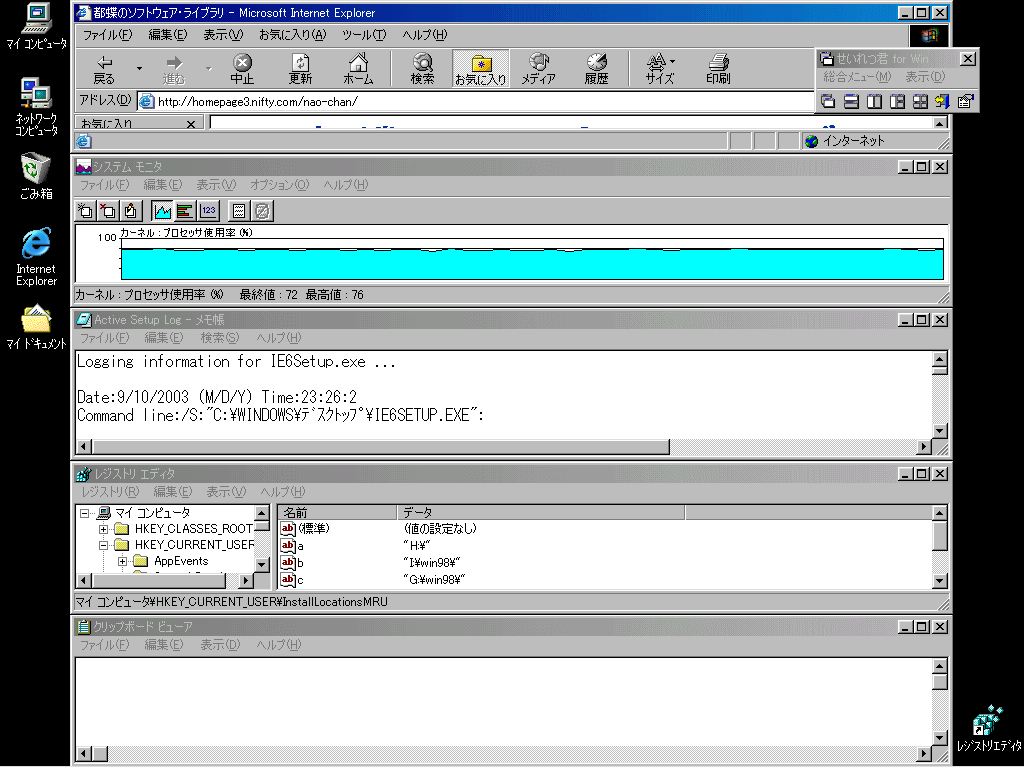Select the My Documents (マイ ドキュメント) desktop icon

[x=37, y=327]
